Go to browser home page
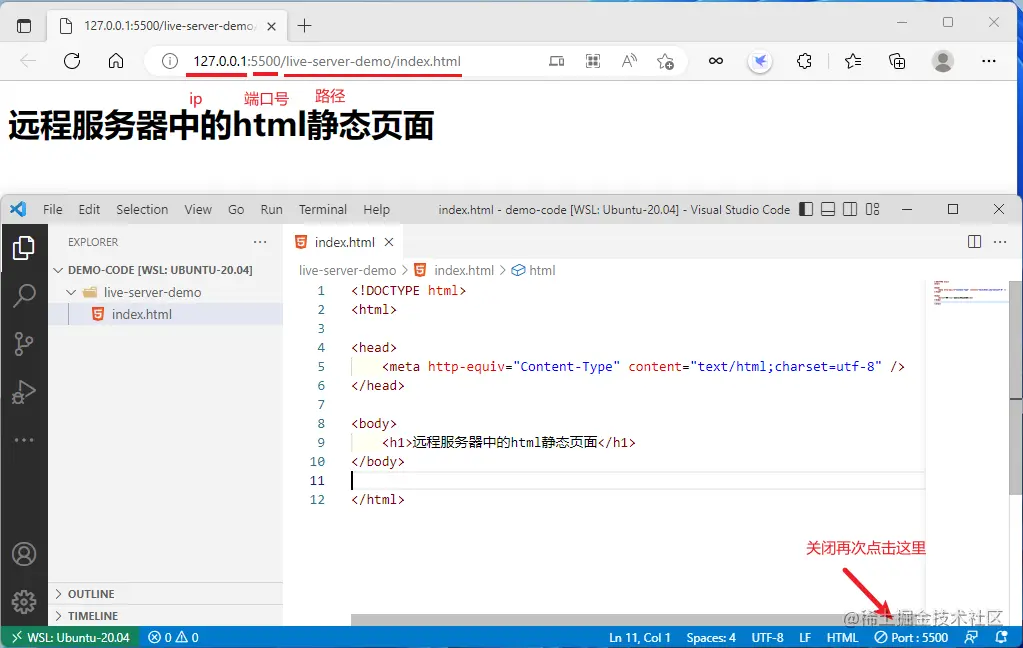Screen dimensions: 1023x648 [116, 61]
